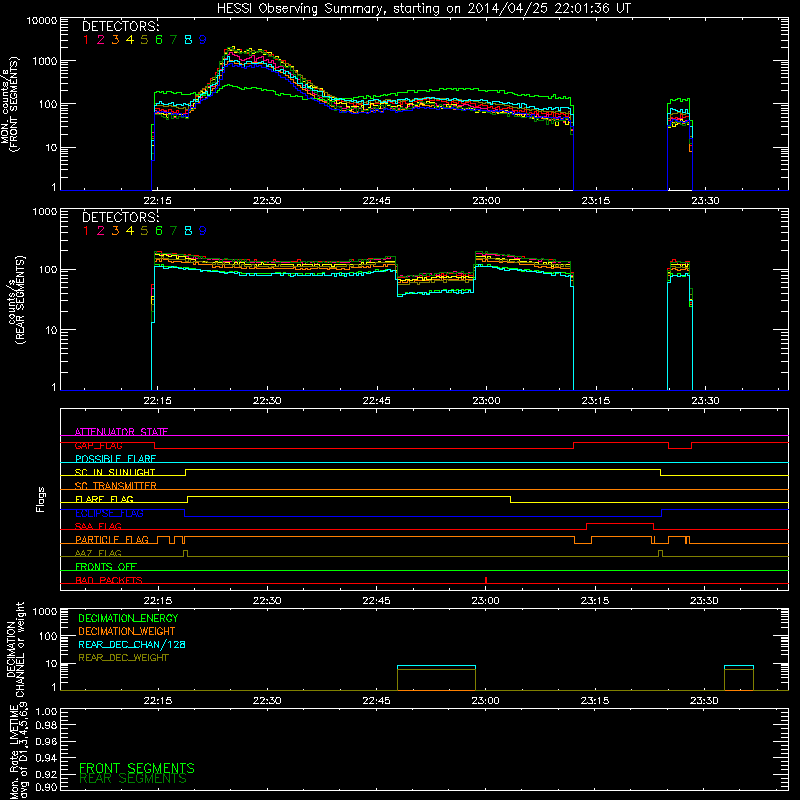800x800 pixels.
Task: Select orange detector 3 in front segments legend
Action: pos(115,40)
